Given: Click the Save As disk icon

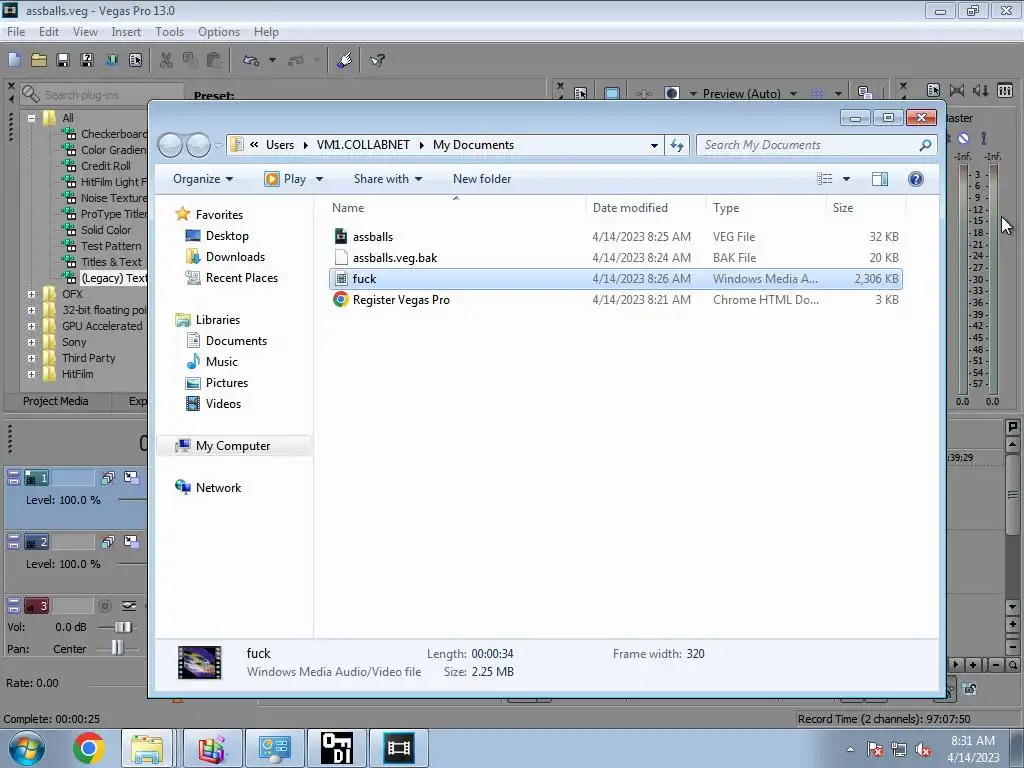Looking at the screenshot, I should point(87,60).
